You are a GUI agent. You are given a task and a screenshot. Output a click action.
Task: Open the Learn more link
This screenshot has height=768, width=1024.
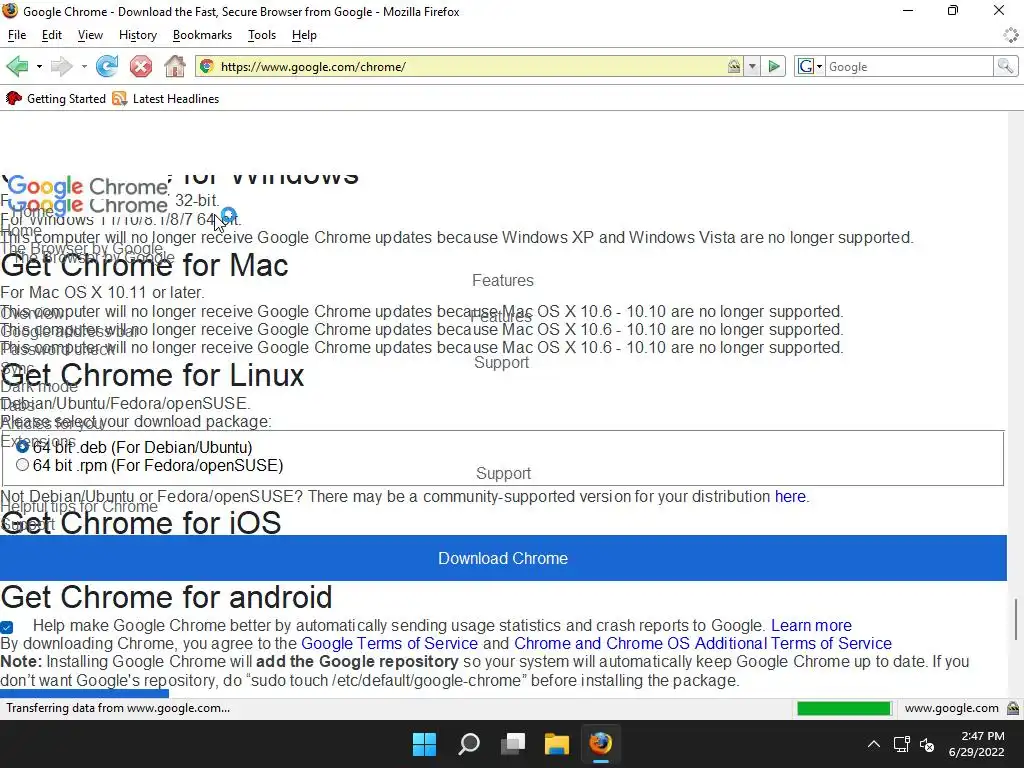[811, 626]
